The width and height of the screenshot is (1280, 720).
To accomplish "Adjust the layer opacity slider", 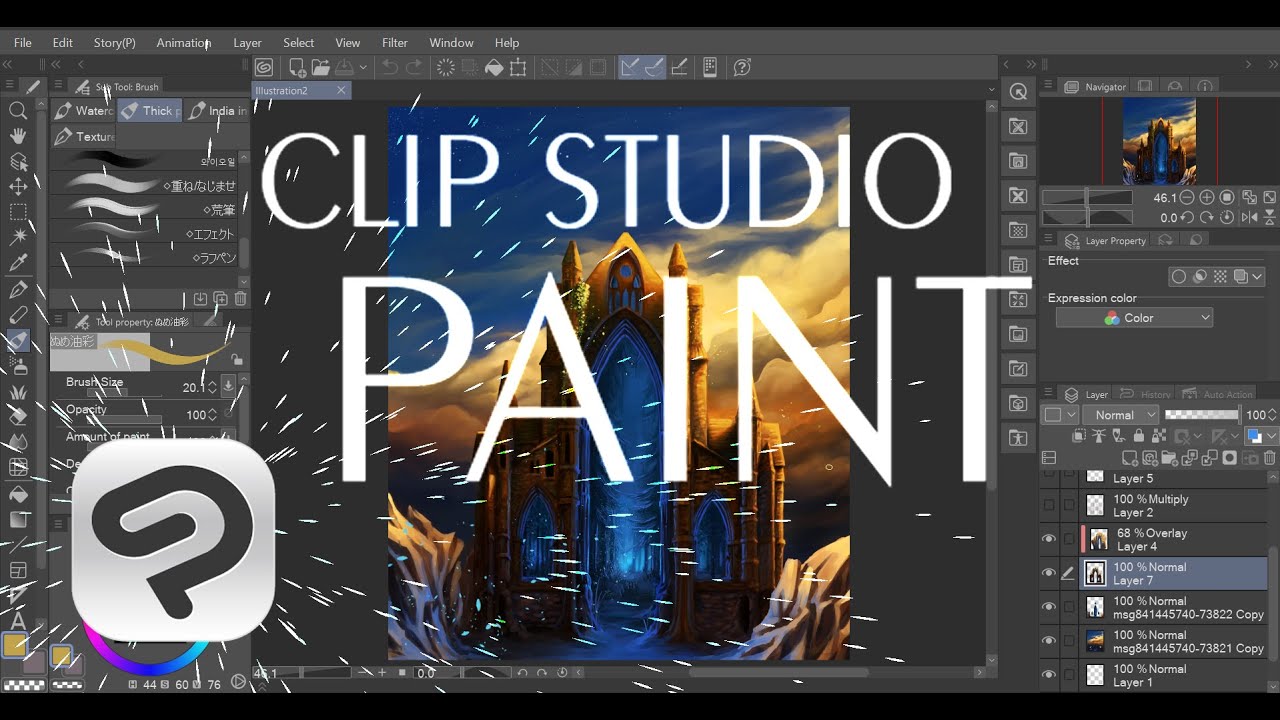I will pyautogui.click(x=1202, y=414).
